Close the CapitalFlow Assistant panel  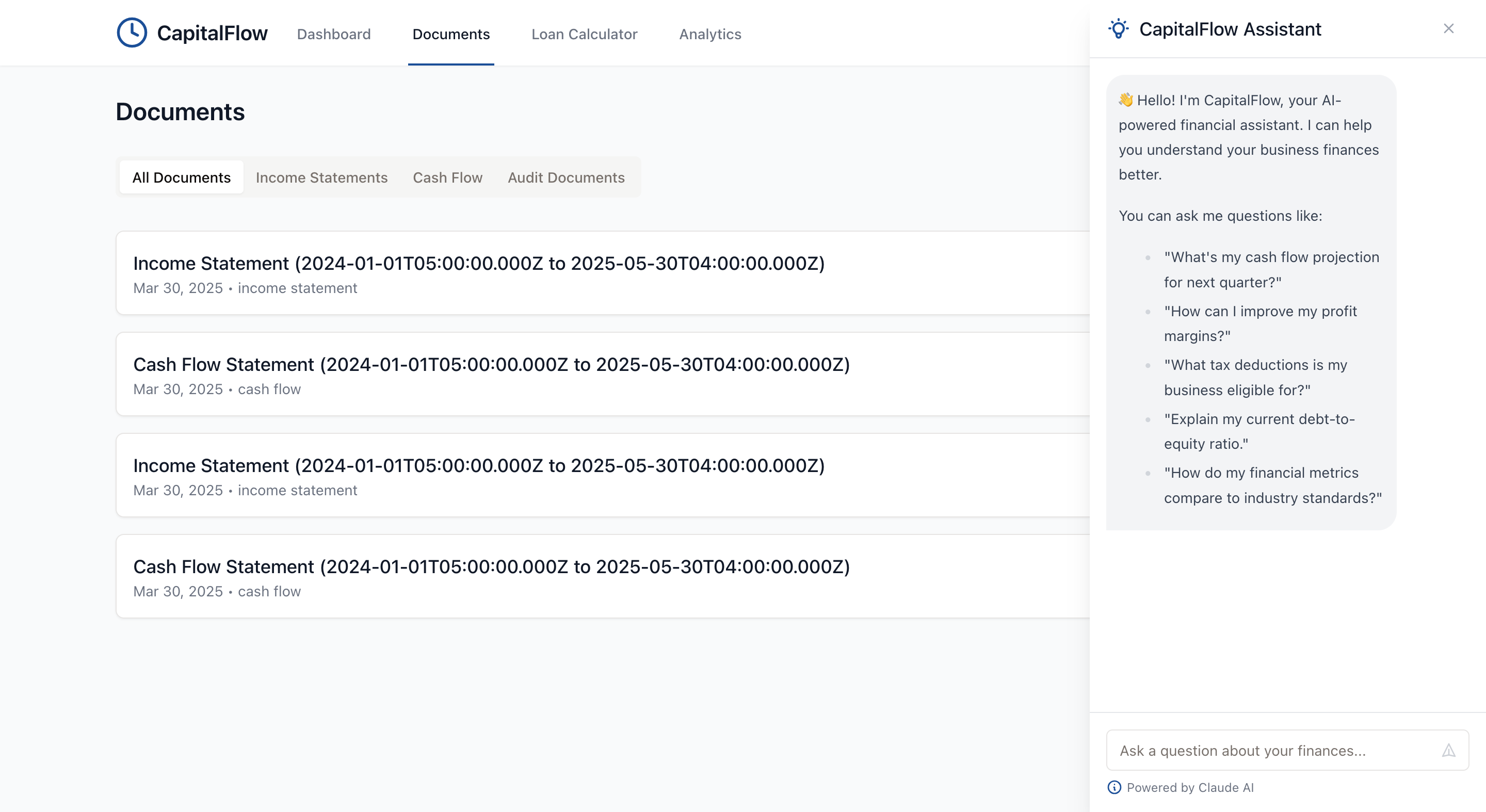1448,29
